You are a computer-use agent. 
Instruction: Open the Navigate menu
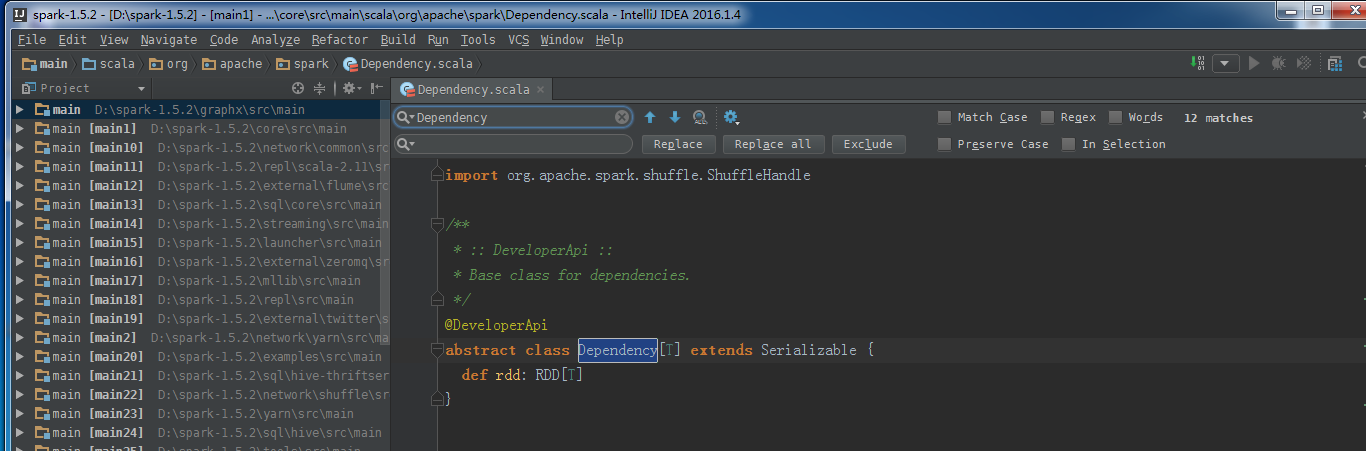(x=169, y=40)
